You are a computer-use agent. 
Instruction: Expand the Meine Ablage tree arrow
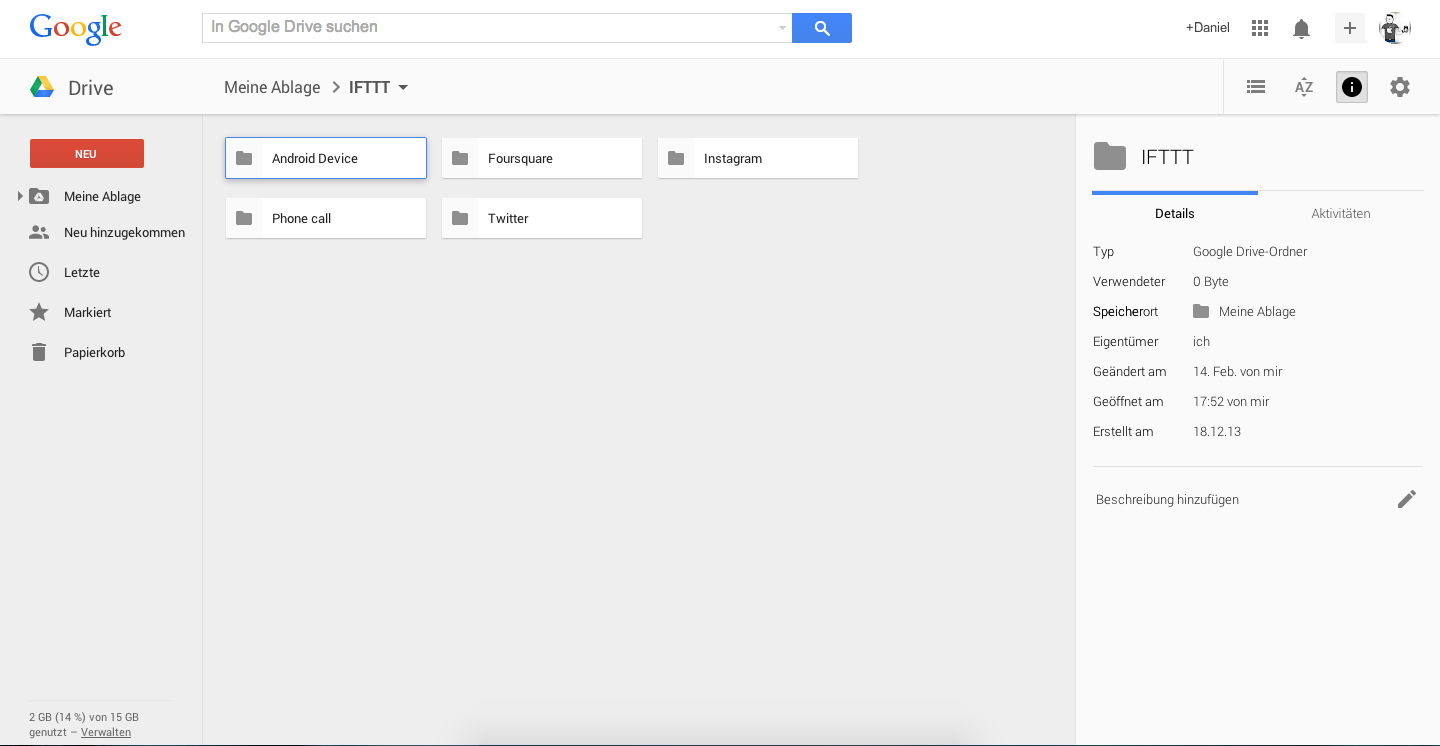20,196
